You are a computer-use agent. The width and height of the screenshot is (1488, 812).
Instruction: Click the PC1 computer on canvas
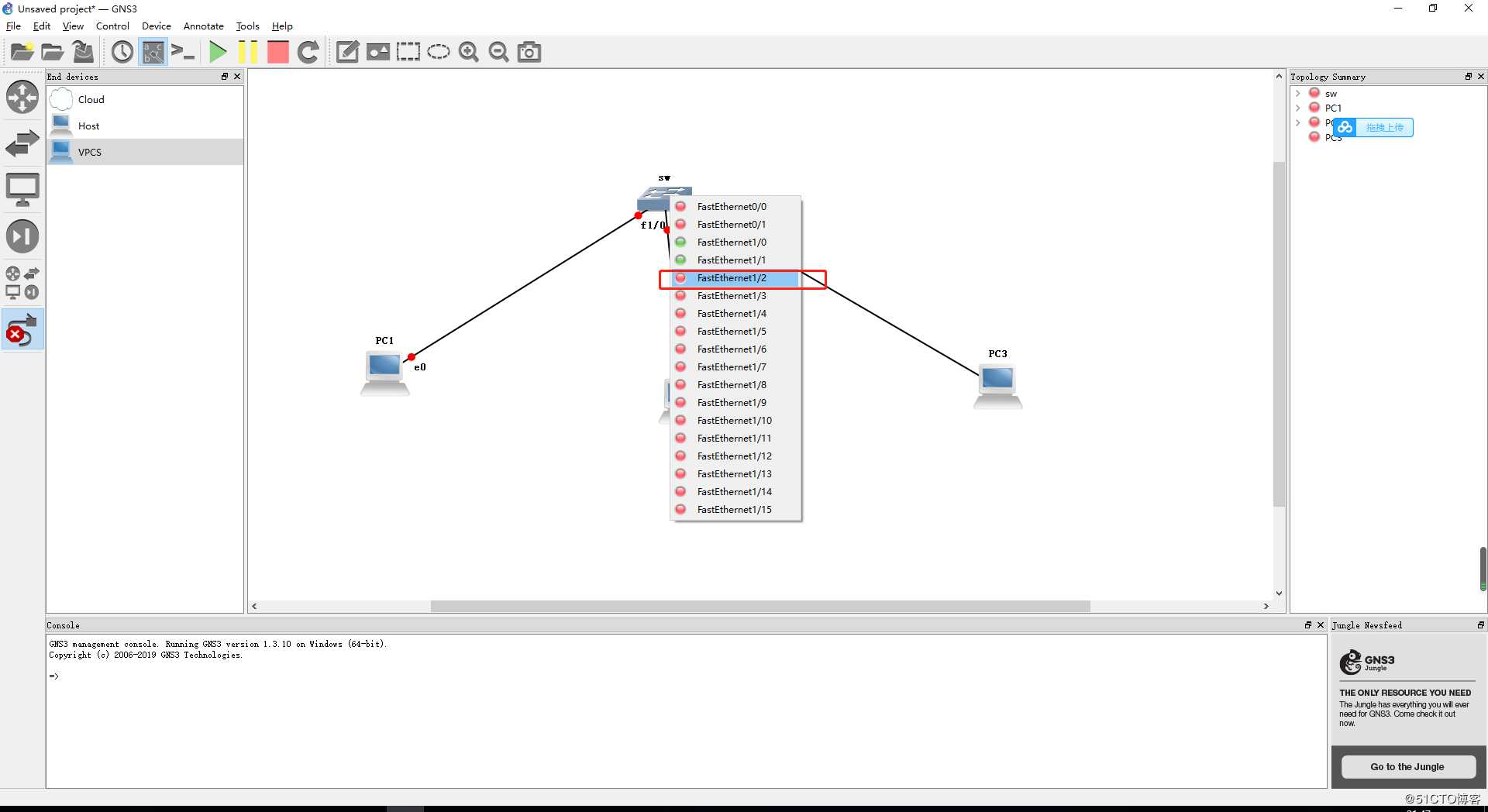pyautogui.click(x=385, y=373)
